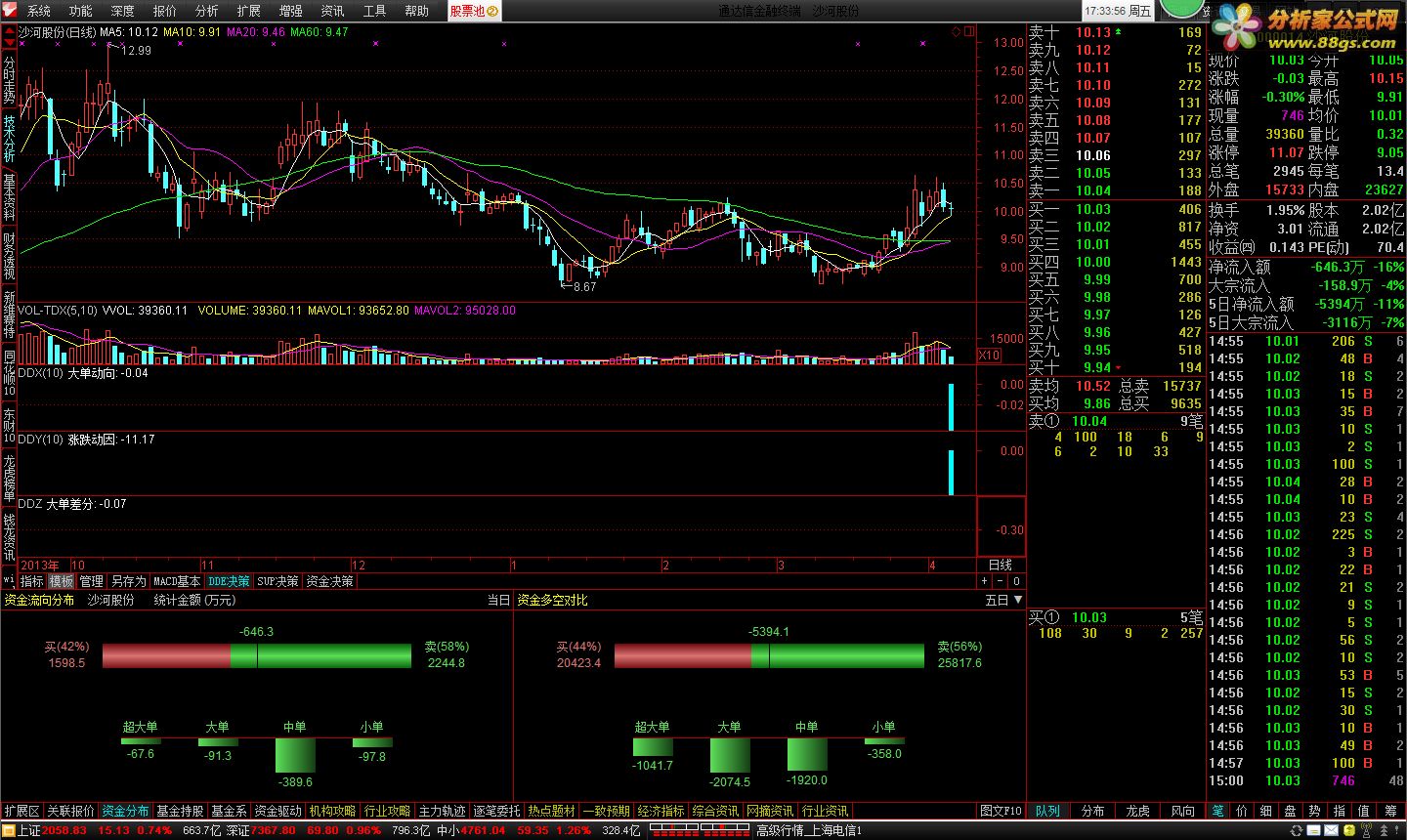Click the 指标 button below the chart

(x=31, y=581)
